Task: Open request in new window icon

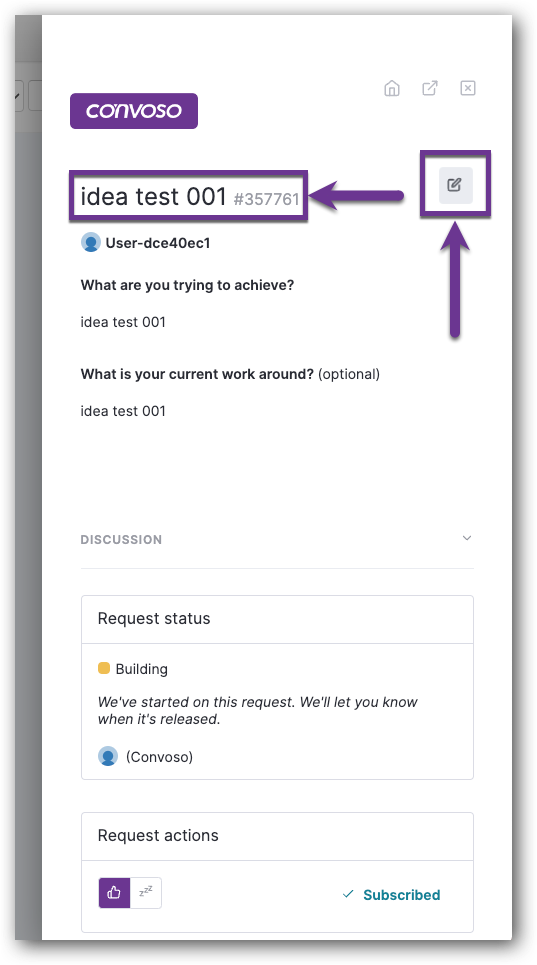Action: pos(430,88)
